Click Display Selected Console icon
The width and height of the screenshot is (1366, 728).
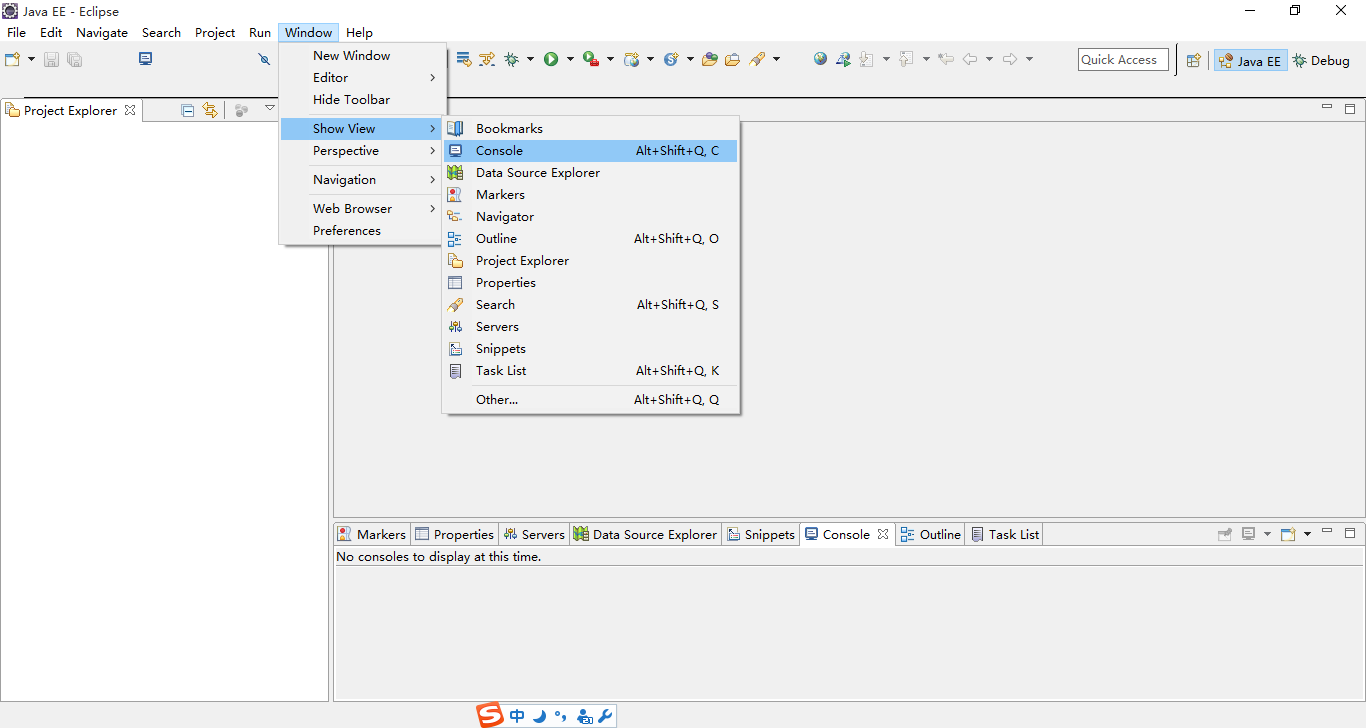point(1248,534)
